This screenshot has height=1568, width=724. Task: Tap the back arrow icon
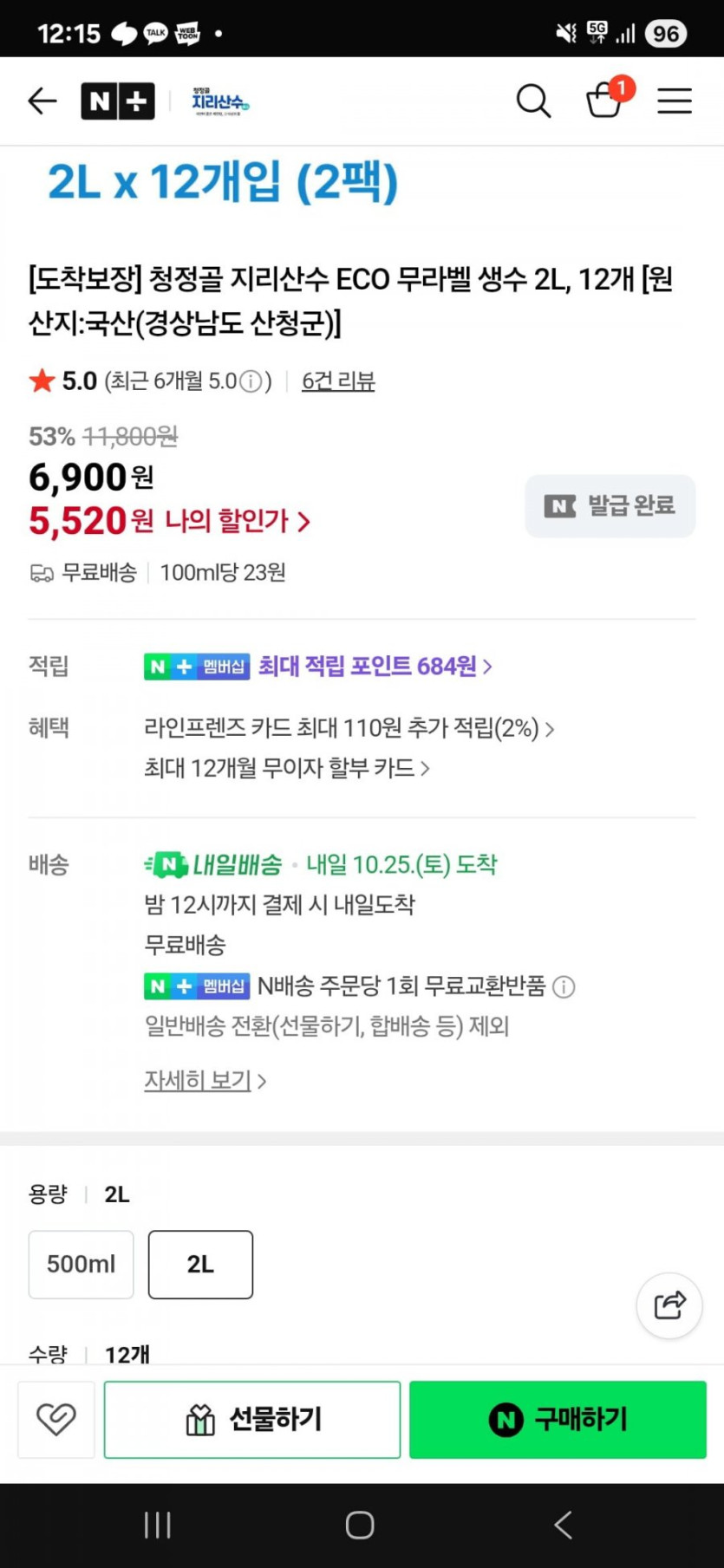(x=42, y=101)
